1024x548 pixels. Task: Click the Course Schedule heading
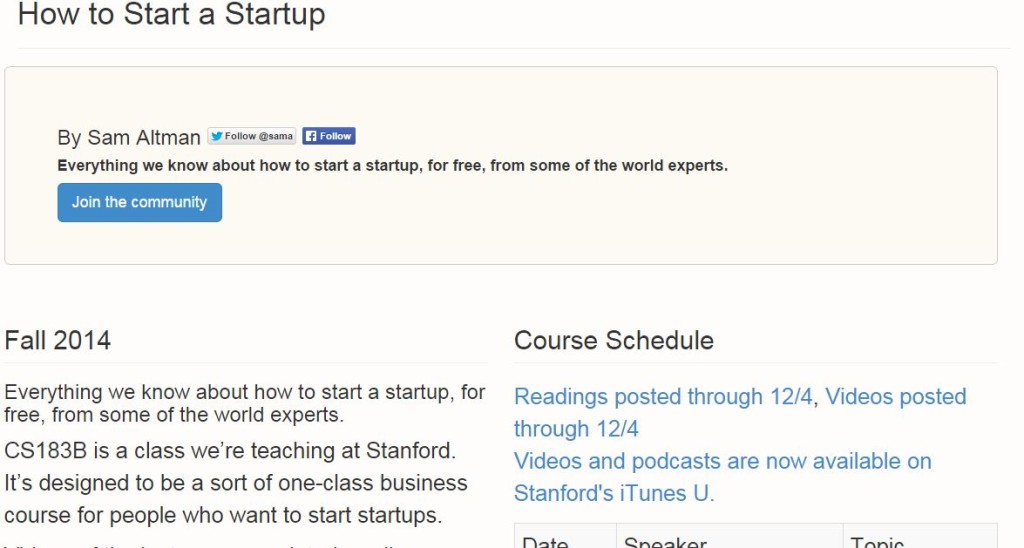tap(614, 340)
